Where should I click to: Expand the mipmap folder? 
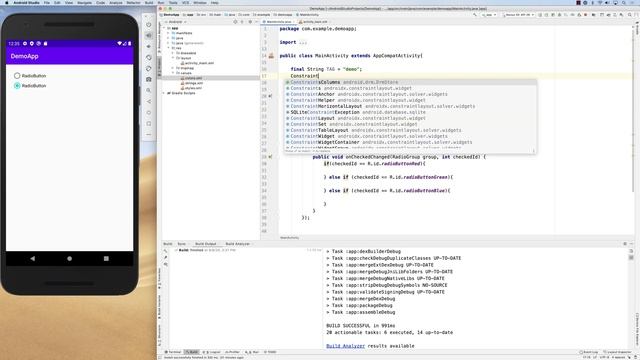click(x=173, y=68)
